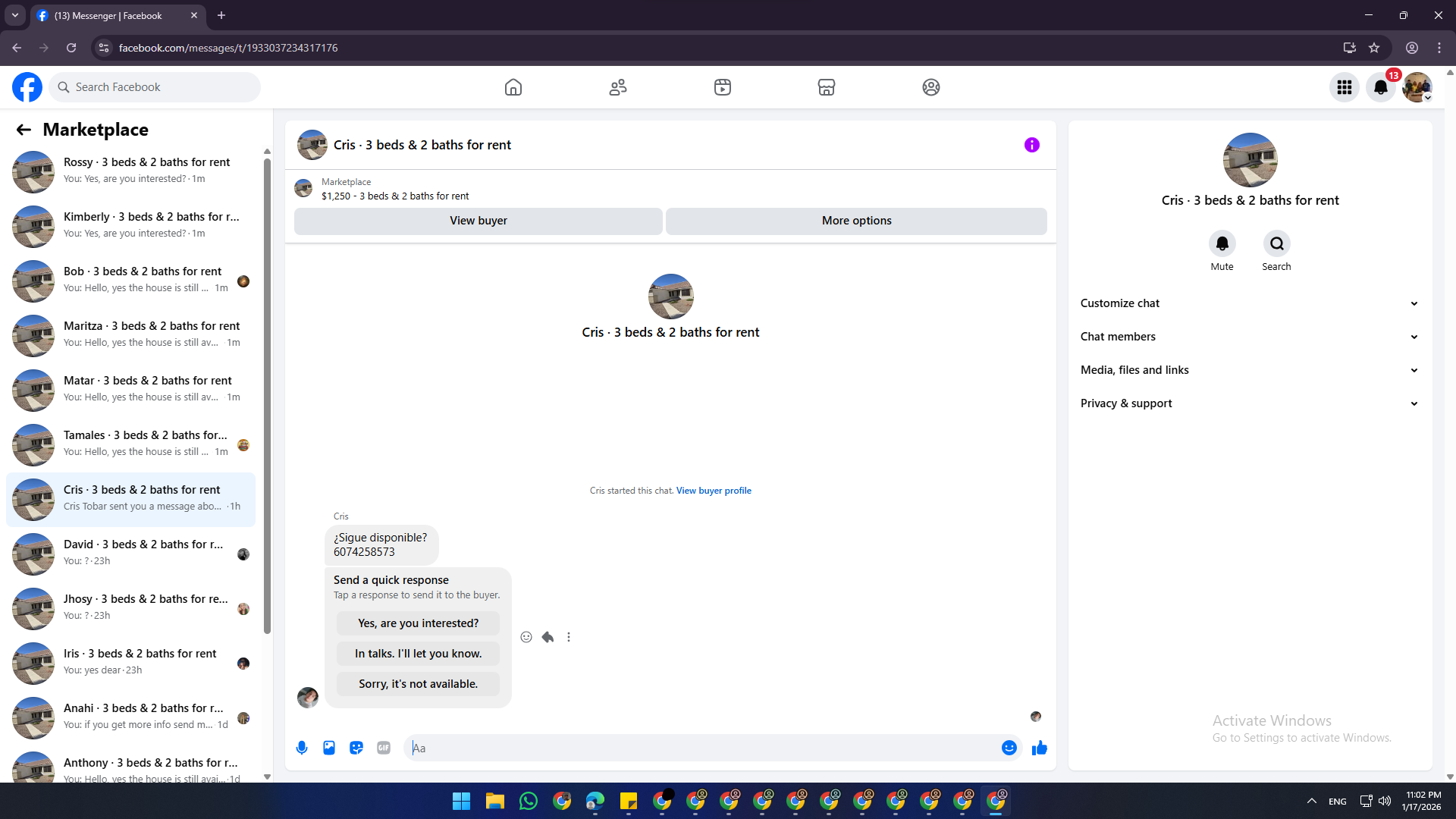
Task: Send a thumbs-up like
Action: pos(1039,748)
